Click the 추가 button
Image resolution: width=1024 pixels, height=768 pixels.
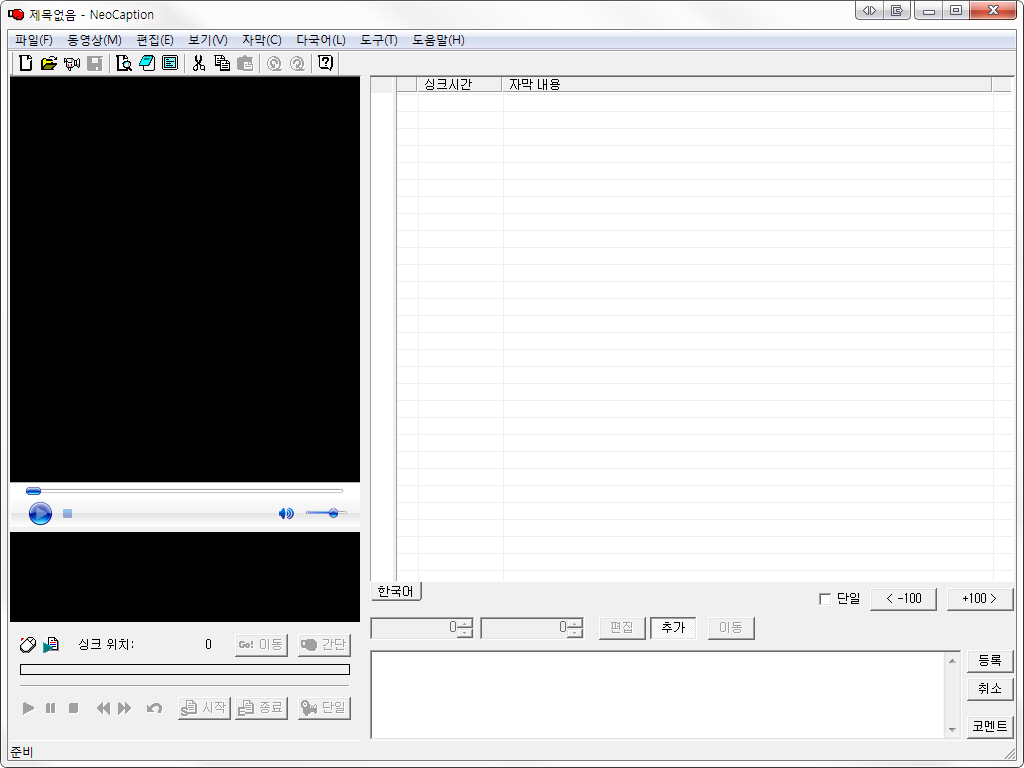click(673, 628)
